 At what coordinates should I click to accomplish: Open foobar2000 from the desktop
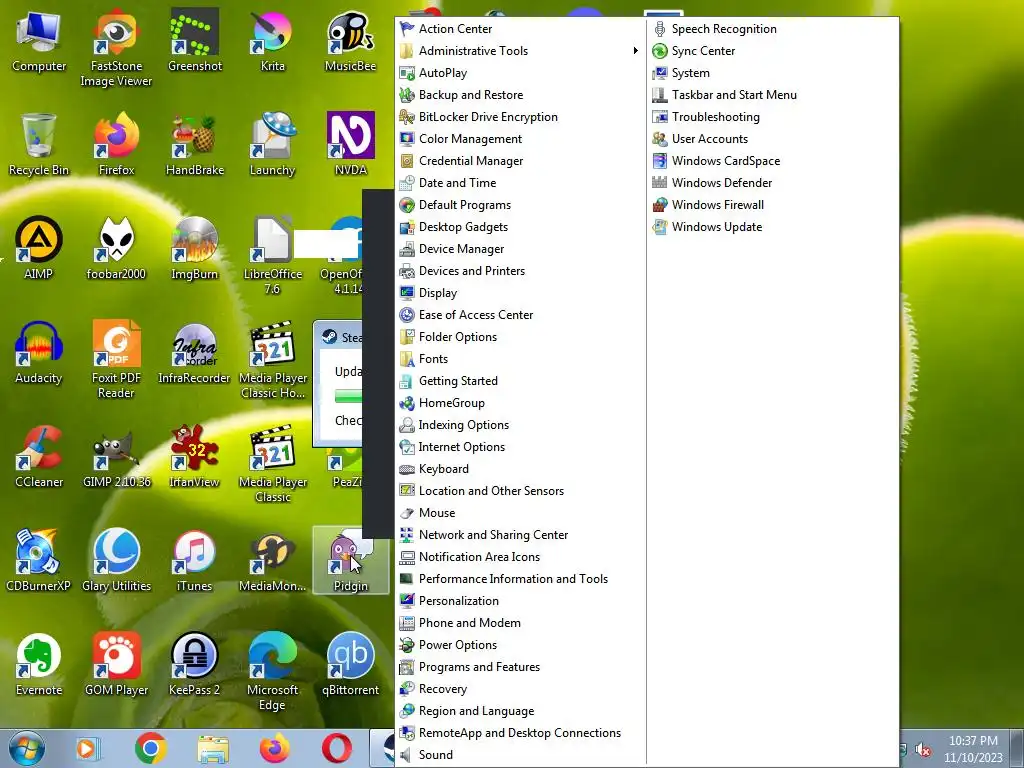click(x=116, y=249)
